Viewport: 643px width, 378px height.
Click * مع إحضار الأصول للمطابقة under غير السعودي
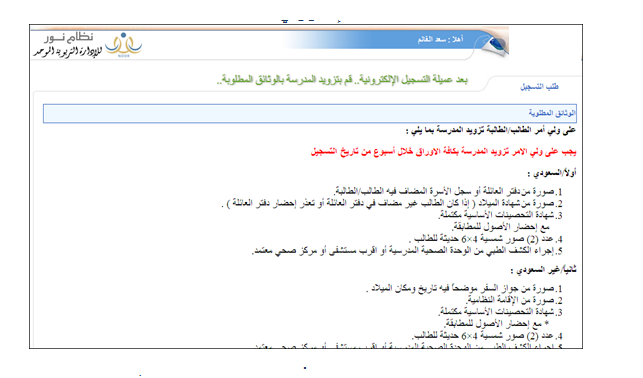point(497,324)
